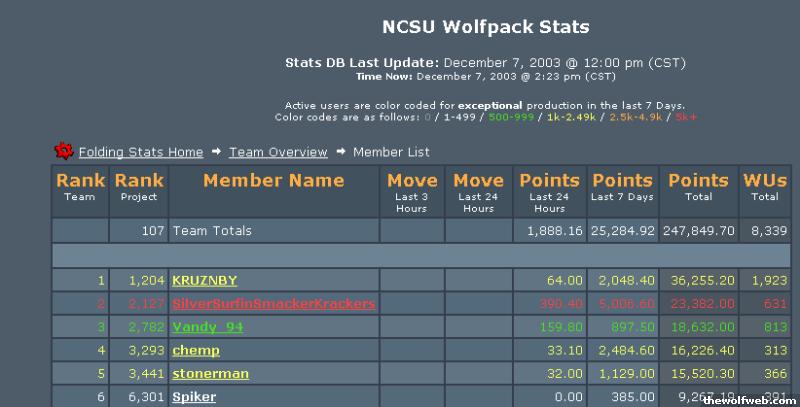
Task: Click the Member Name column header
Action: pos(273,181)
